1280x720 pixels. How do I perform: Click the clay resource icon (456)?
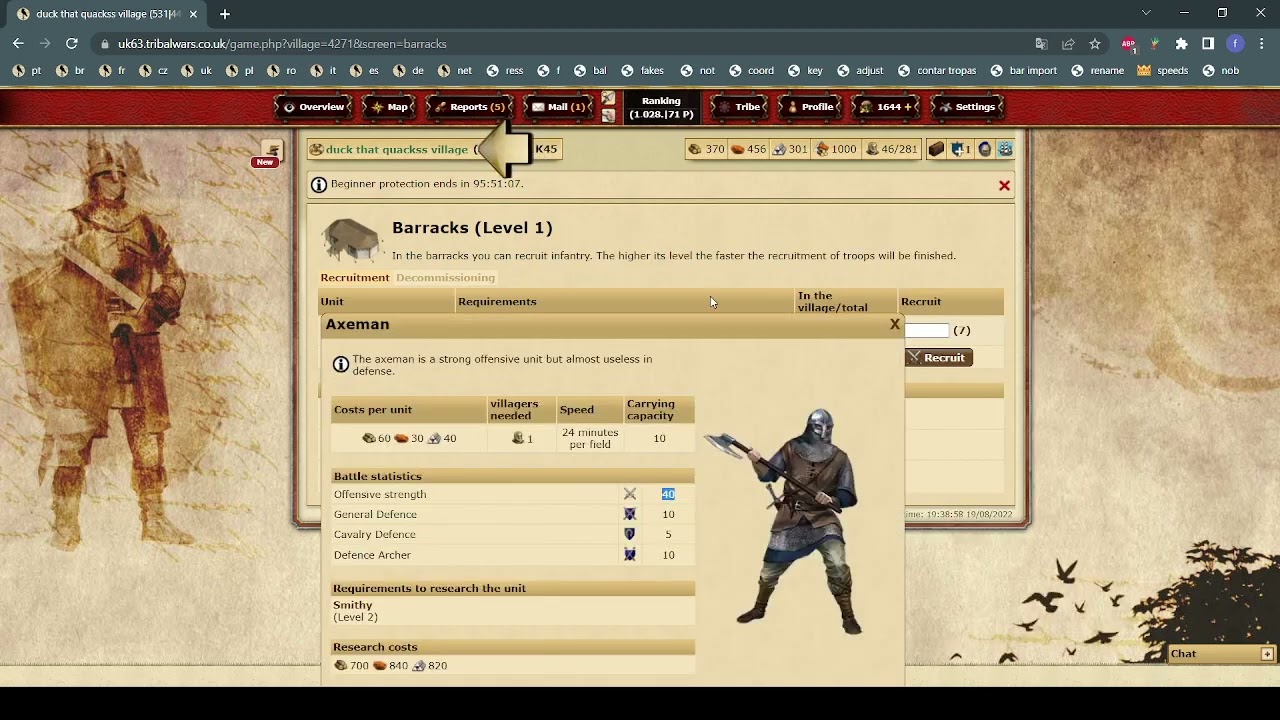[738, 149]
